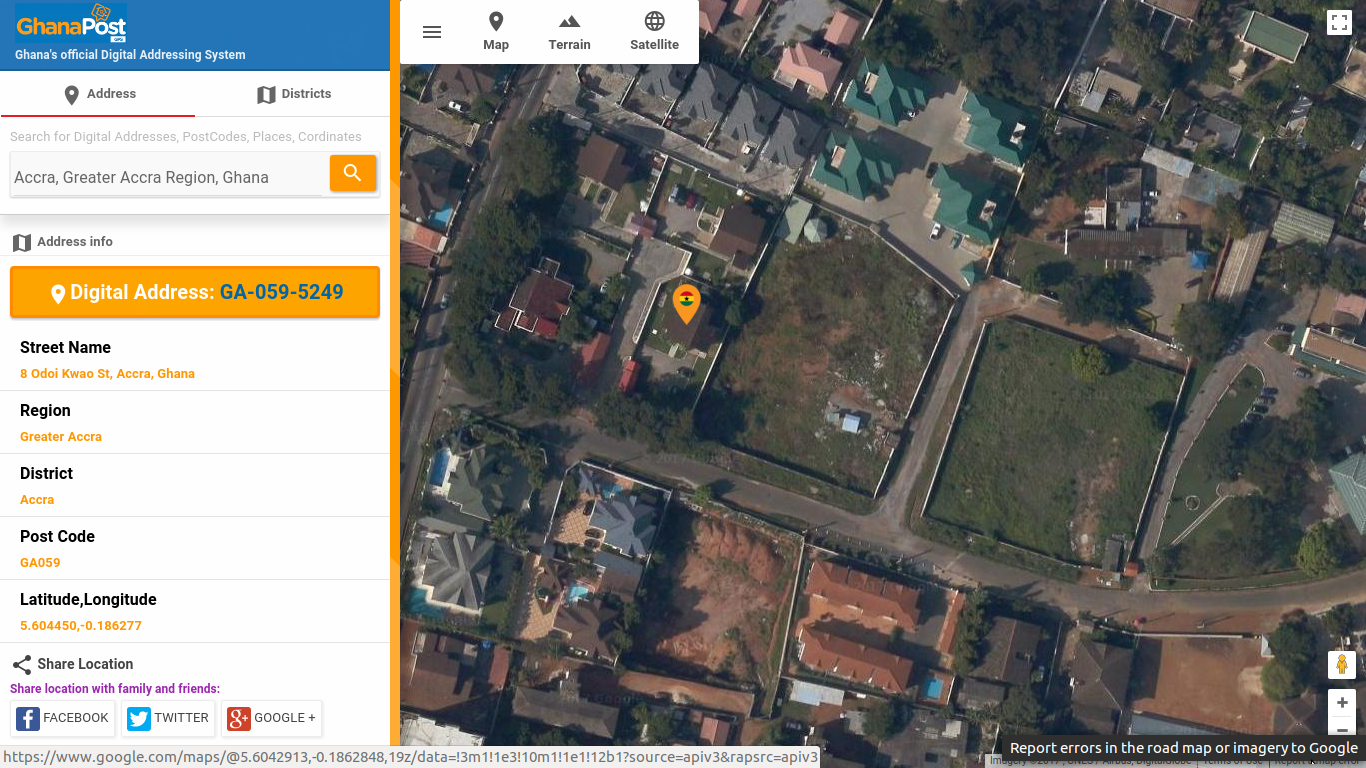Image resolution: width=1366 pixels, height=768 pixels.
Task: Click the latitude longitude coordinates value
Action: tap(81, 626)
